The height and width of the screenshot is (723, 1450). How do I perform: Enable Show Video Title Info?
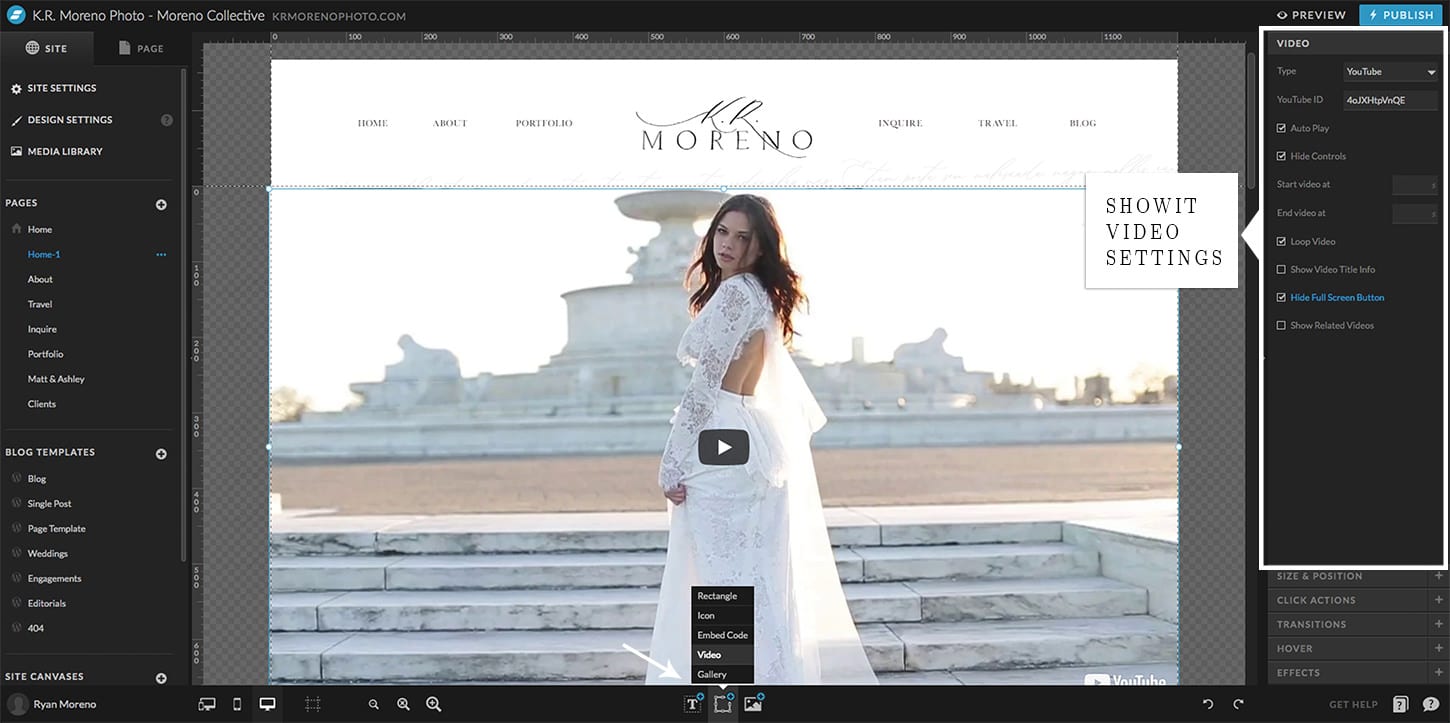pyautogui.click(x=1281, y=269)
